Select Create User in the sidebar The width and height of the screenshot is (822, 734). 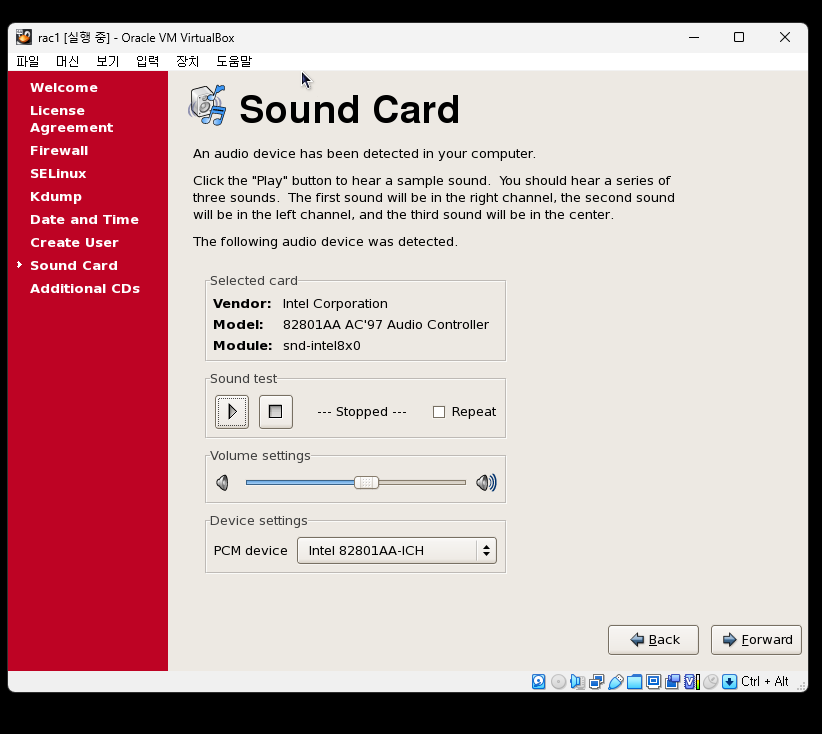[74, 243]
